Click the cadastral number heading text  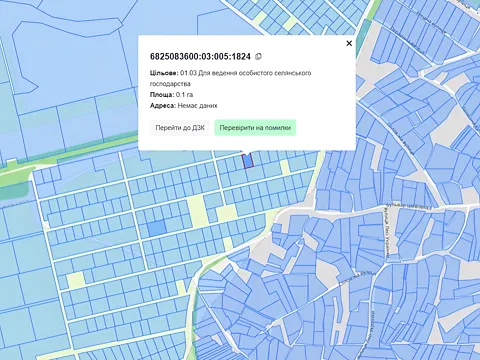(200, 57)
